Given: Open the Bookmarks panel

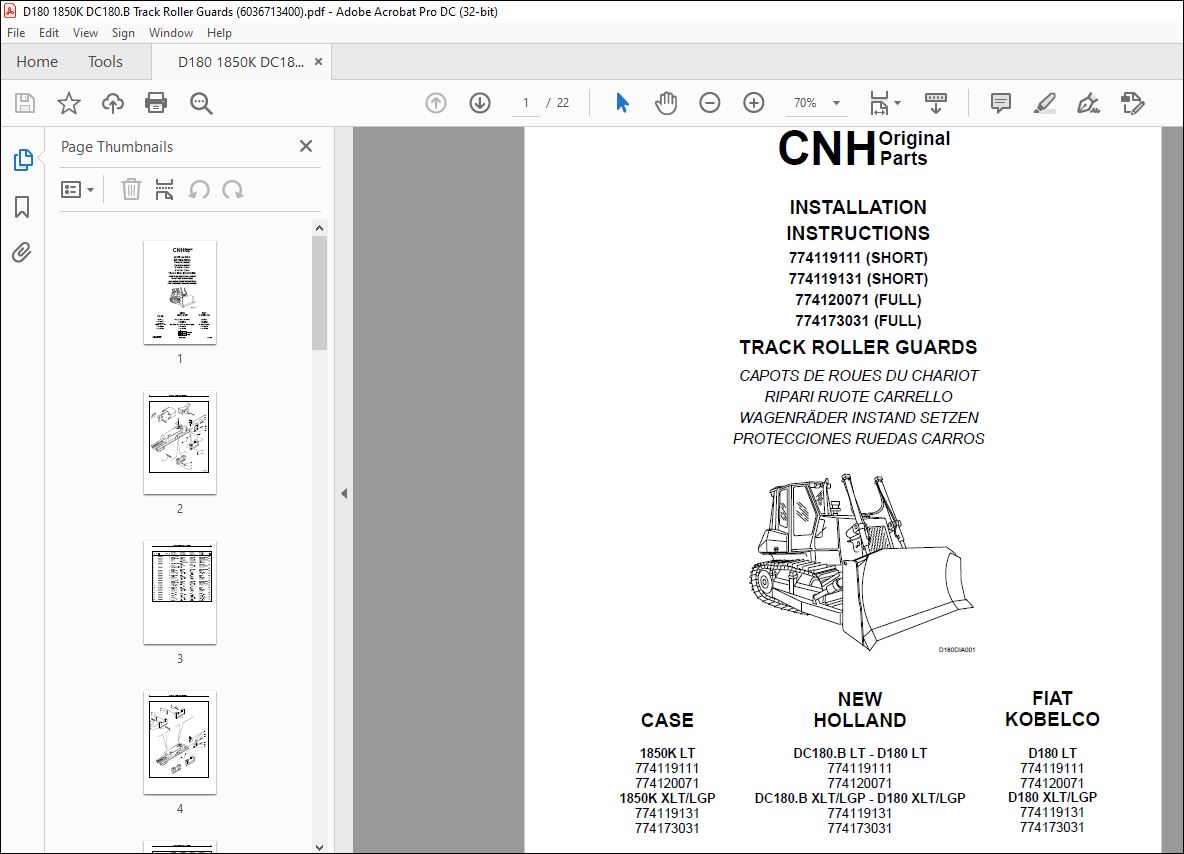Looking at the screenshot, I should pyautogui.click(x=22, y=207).
